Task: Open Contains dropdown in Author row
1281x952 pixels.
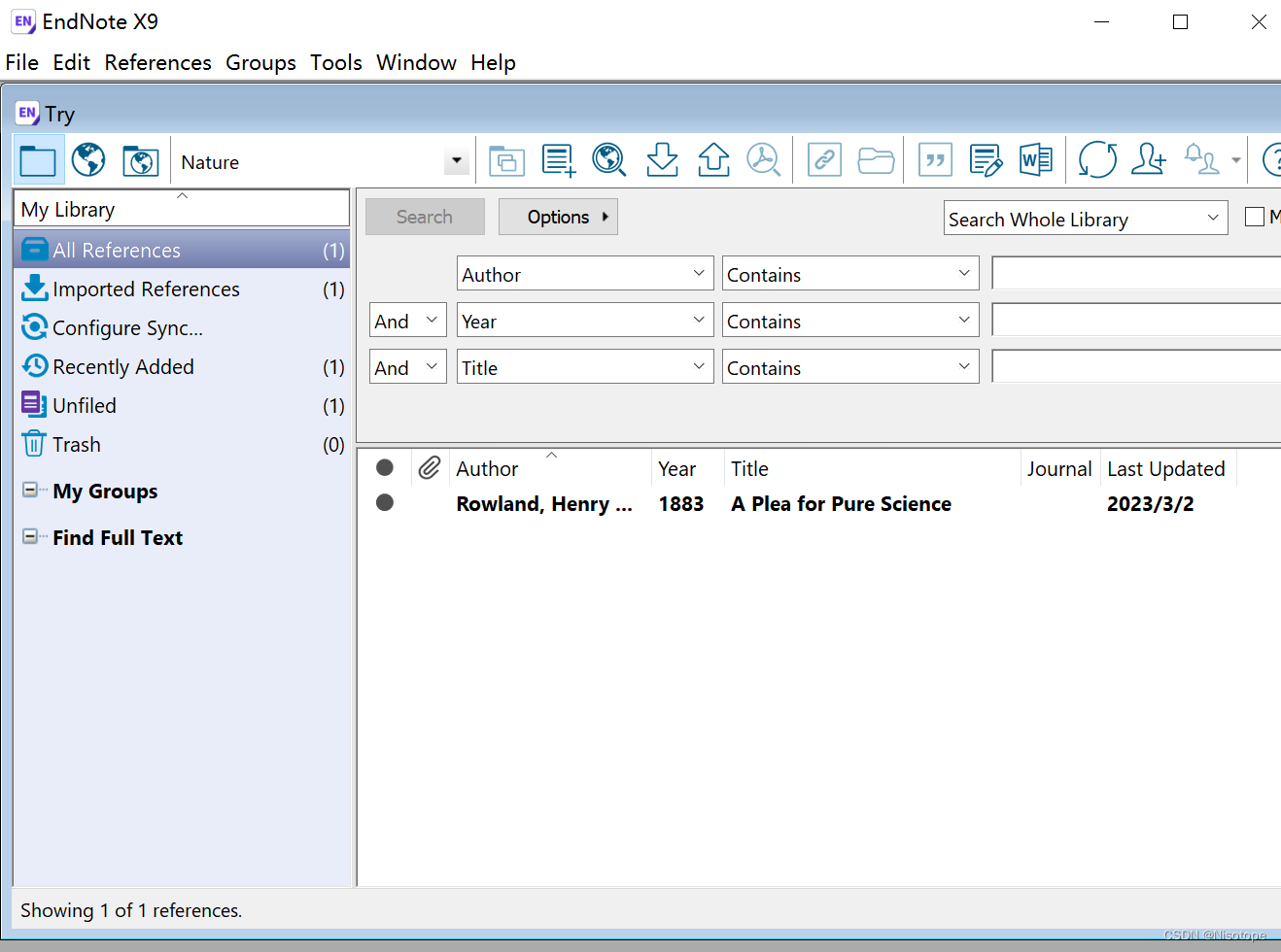Action: [x=850, y=274]
